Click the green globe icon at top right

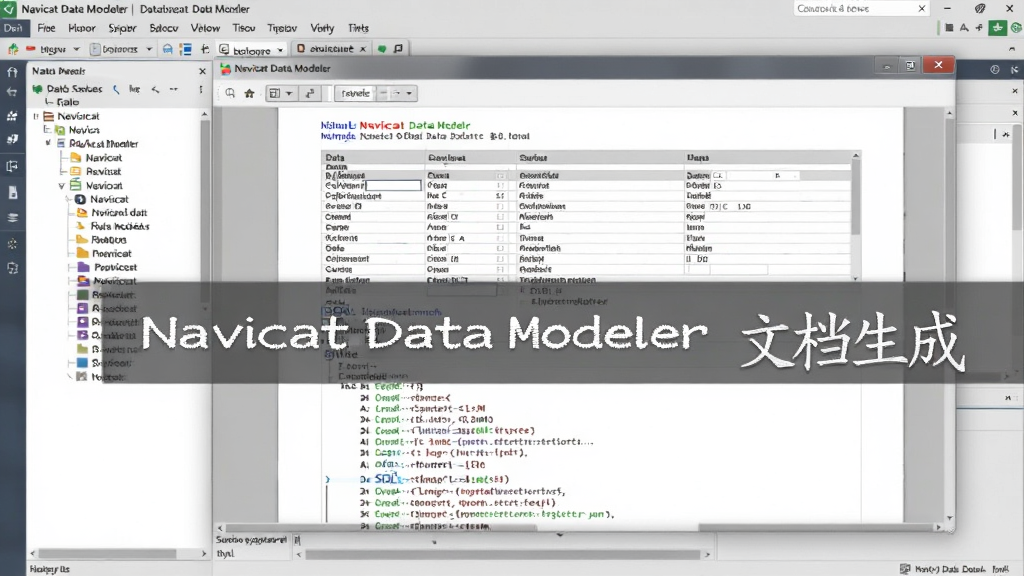[1016, 27]
